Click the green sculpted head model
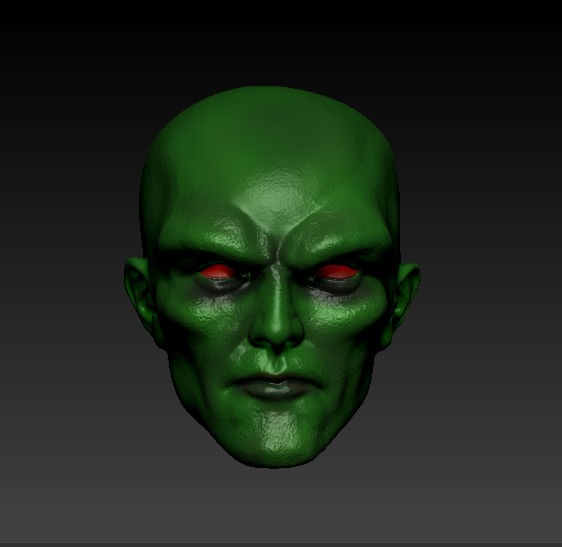The height and width of the screenshot is (547, 562). coord(272,278)
